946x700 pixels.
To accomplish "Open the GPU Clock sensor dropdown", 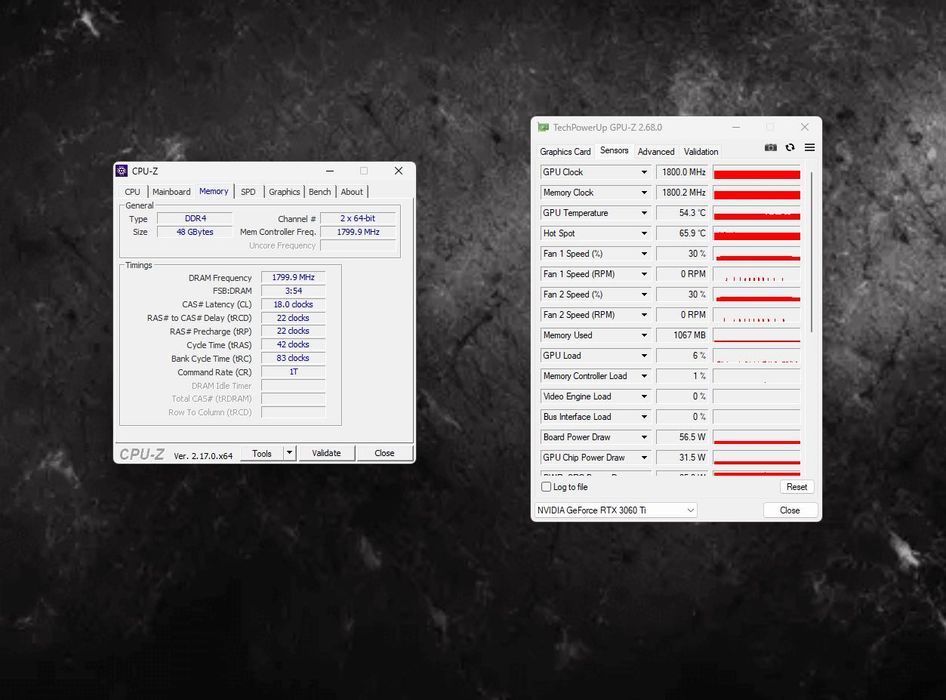I will click(644, 172).
